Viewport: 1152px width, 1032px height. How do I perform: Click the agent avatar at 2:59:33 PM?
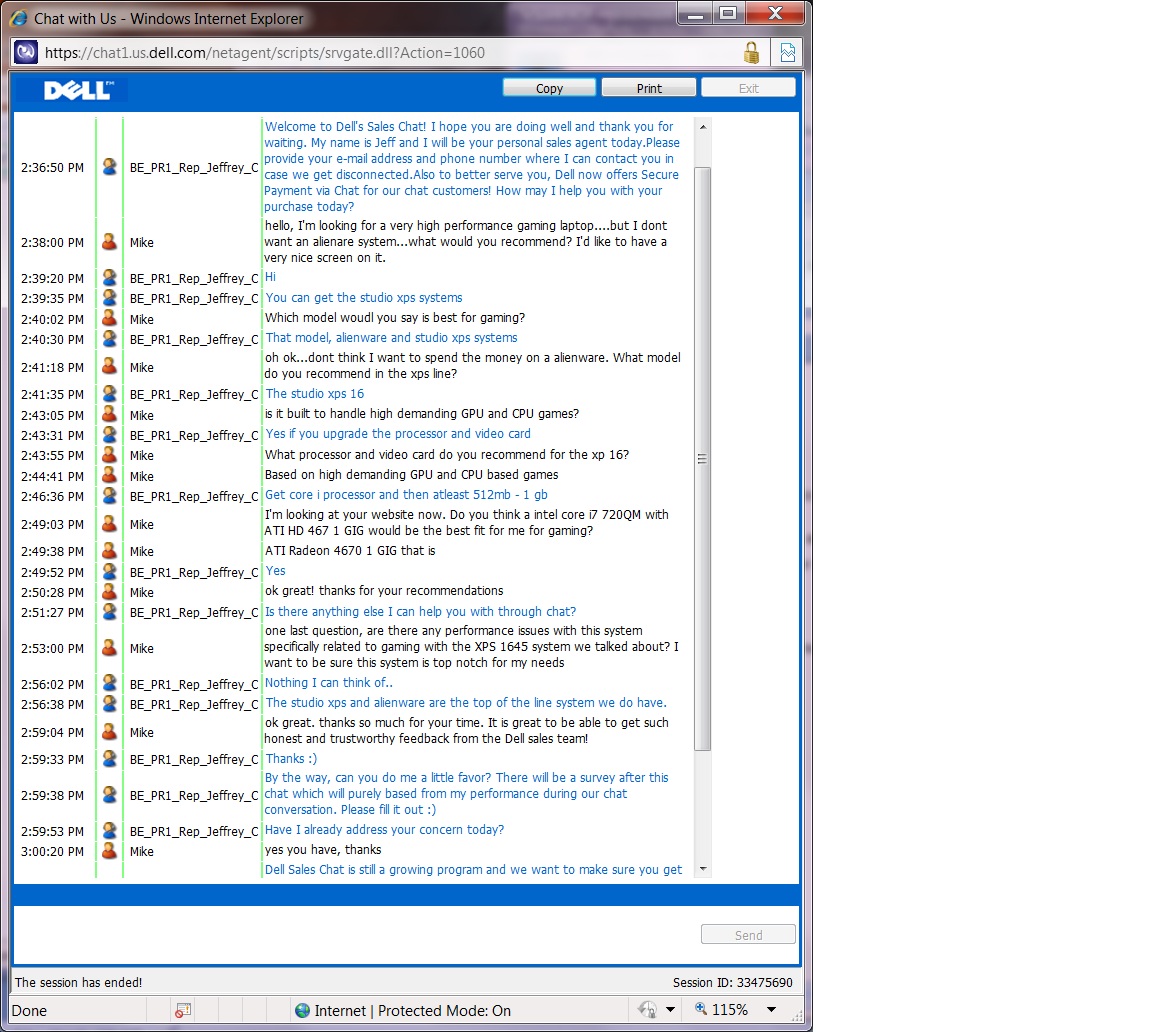point(109,759)
